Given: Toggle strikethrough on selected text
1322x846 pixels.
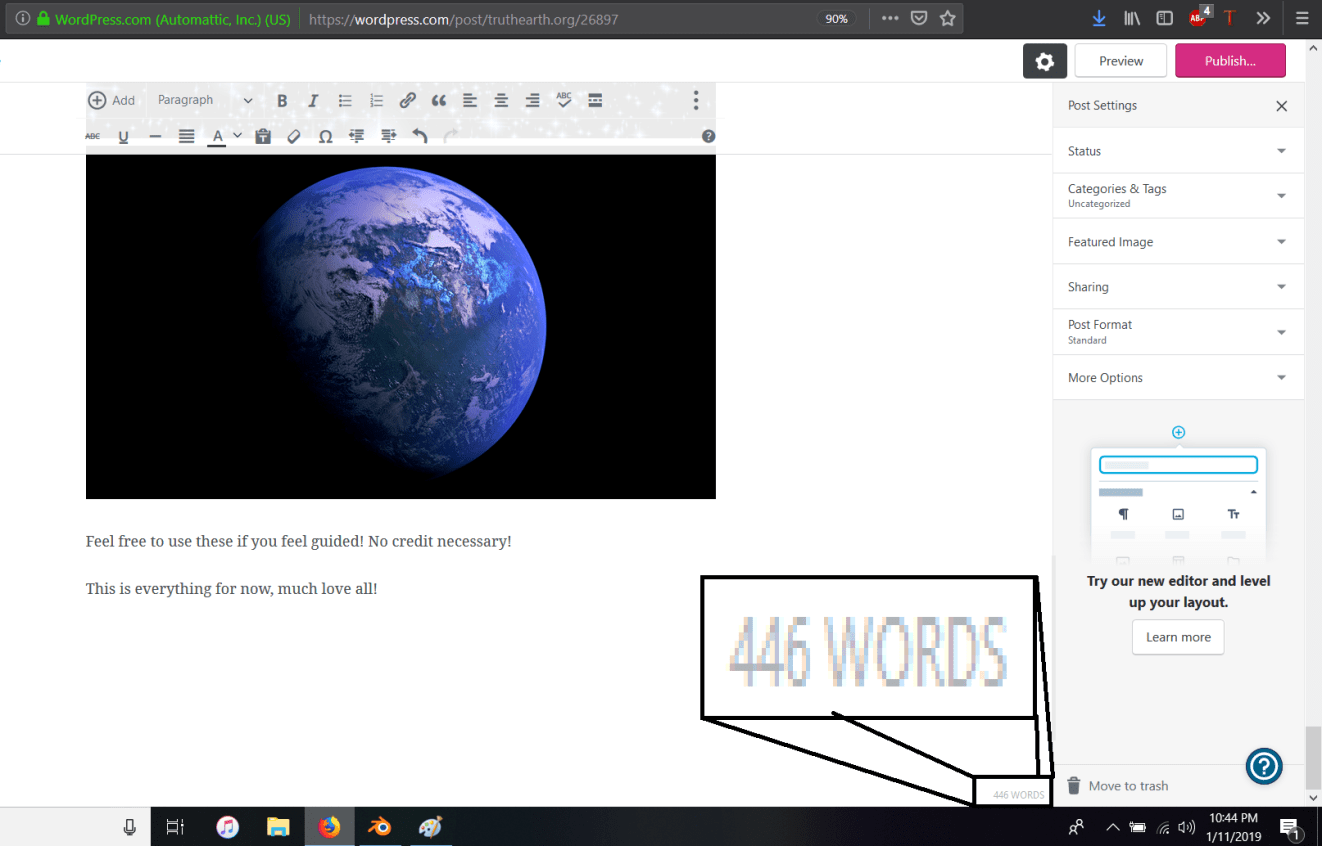Looking at the screenshot, I should pos(92,136).
